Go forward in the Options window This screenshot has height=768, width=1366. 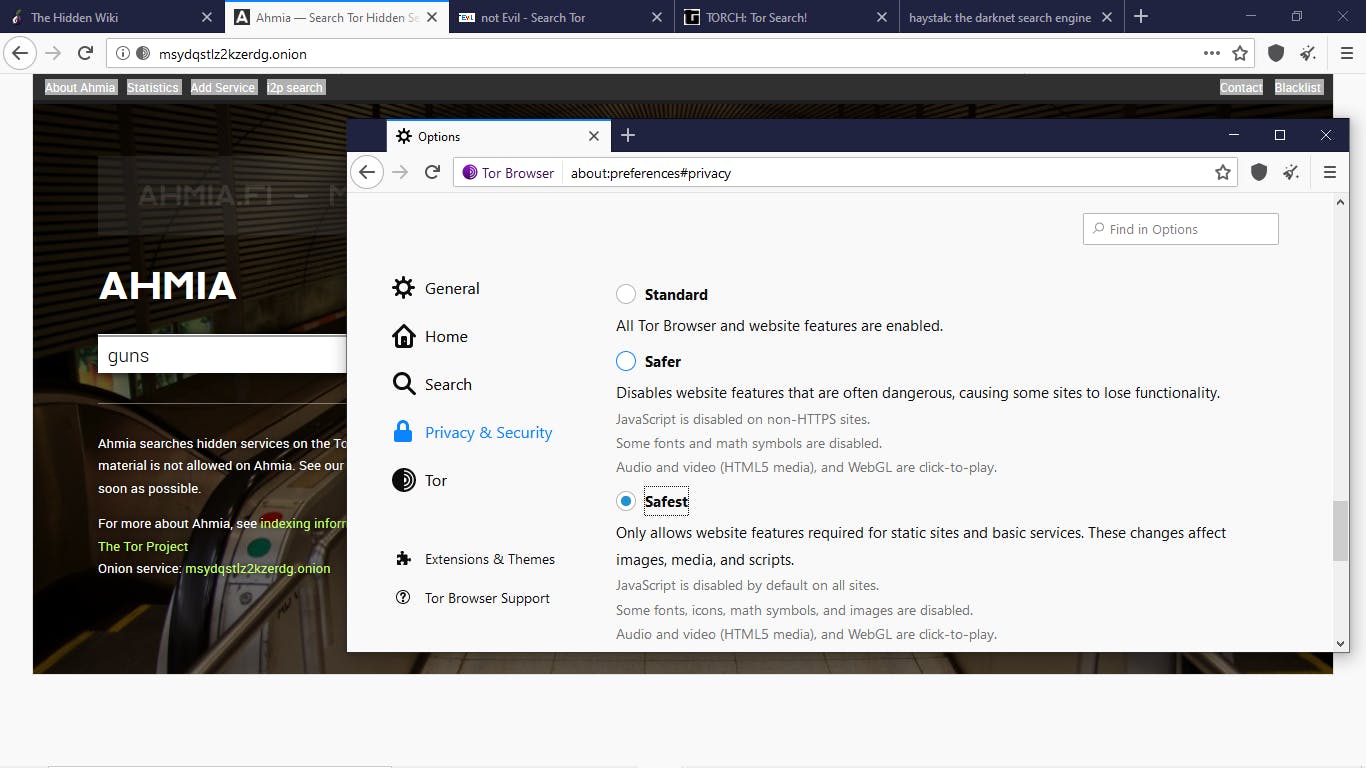400,173
